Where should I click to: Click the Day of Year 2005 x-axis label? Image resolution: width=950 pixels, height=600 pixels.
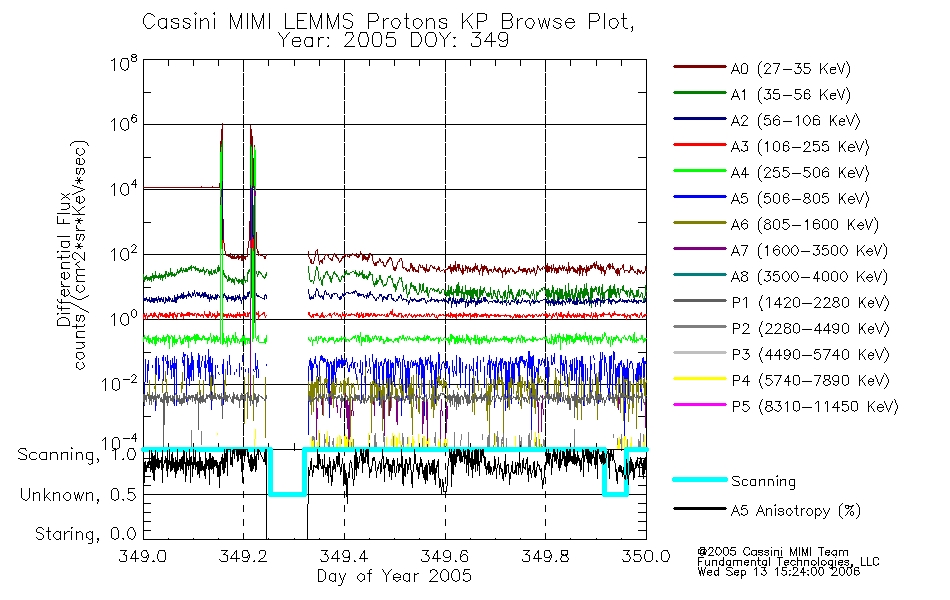click(x=394, y=576)
